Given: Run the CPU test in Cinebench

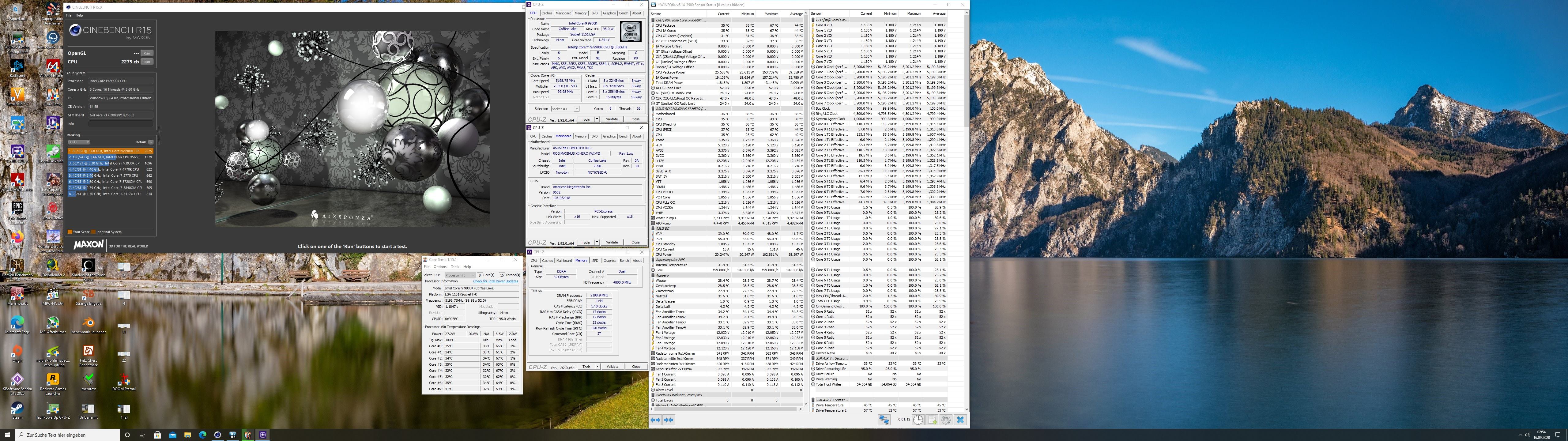Looking at the screenshot, I should [147, 62].
